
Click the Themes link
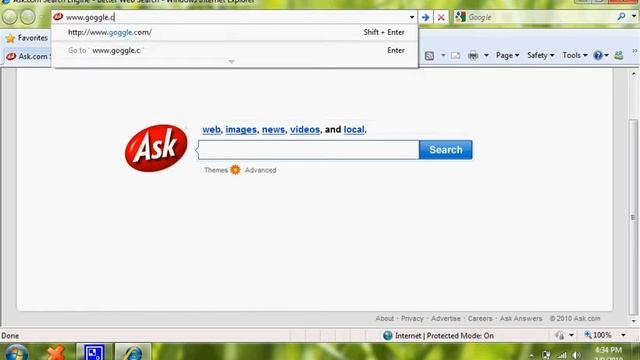(x=216, y=170)
